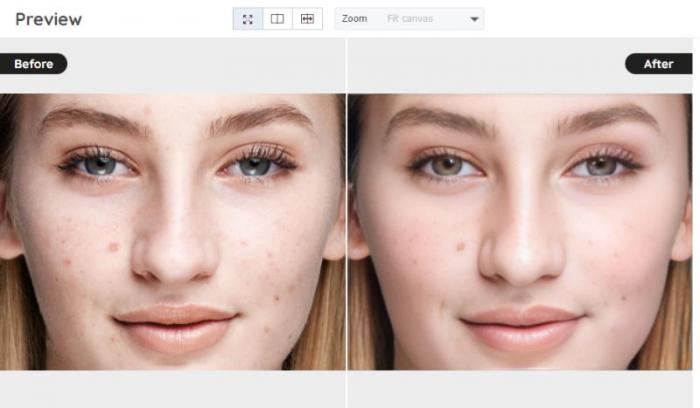700x408 pixels.
Task: Select the fit-to-screen single view icon
Action: click(248, 19)
